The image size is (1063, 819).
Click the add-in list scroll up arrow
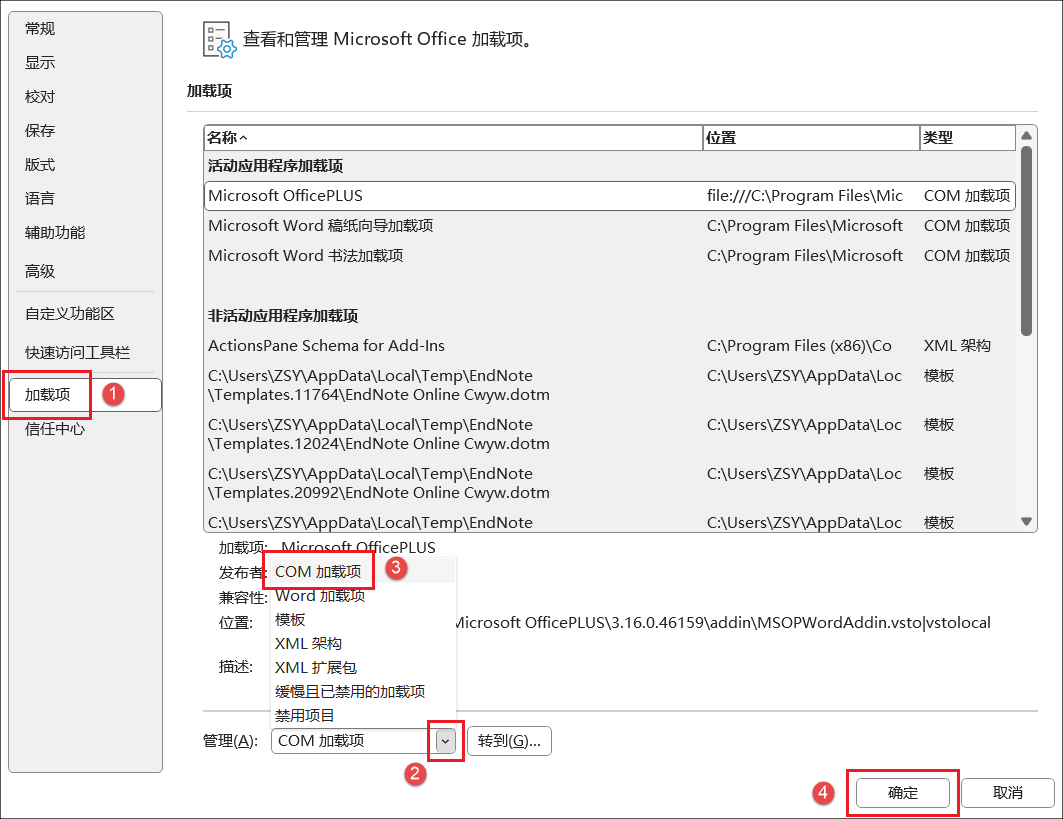pos(1026,136)
